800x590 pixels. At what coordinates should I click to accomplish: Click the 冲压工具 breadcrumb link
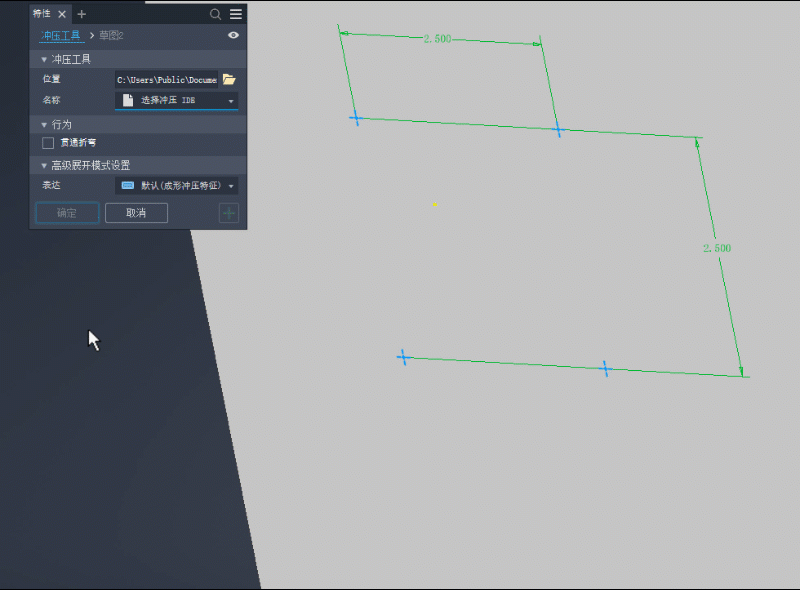(x=61, y=35)
